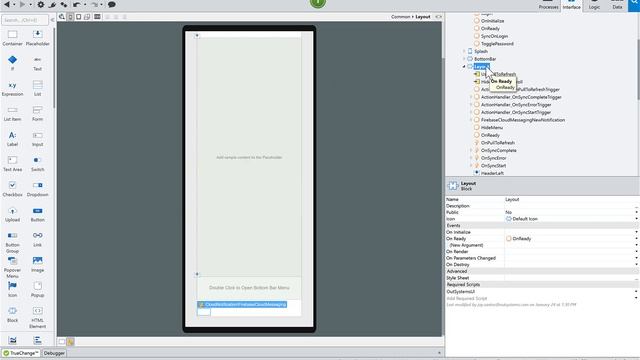Pick the If widget
The width and height of the screenshot is (640, 360).
12,63
